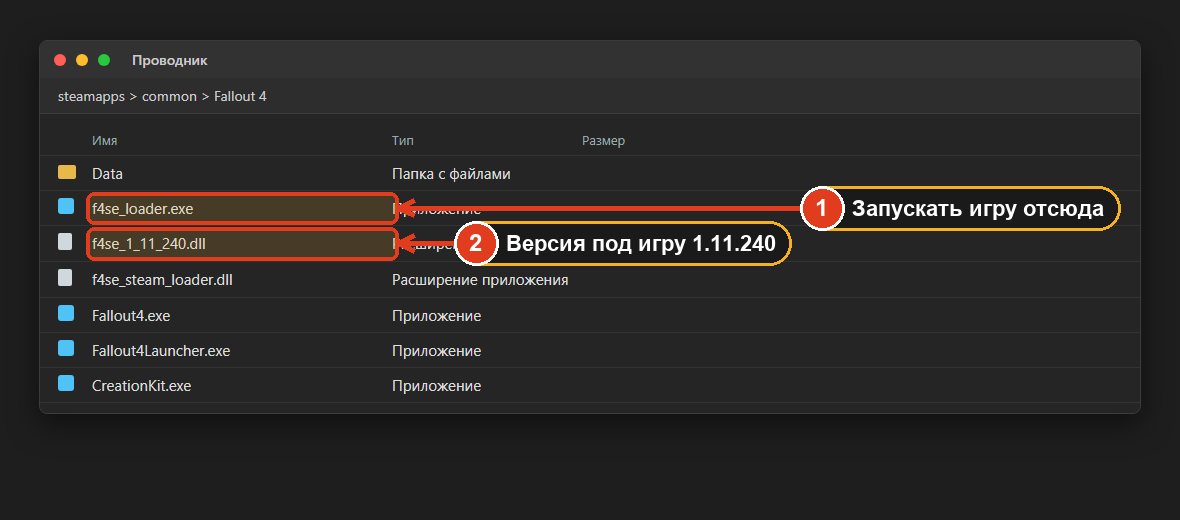The height and width of the screenshot is (520, 1180).
Task: Click the f4se_loader.exe file icon
Action: (x=66, y=206)
